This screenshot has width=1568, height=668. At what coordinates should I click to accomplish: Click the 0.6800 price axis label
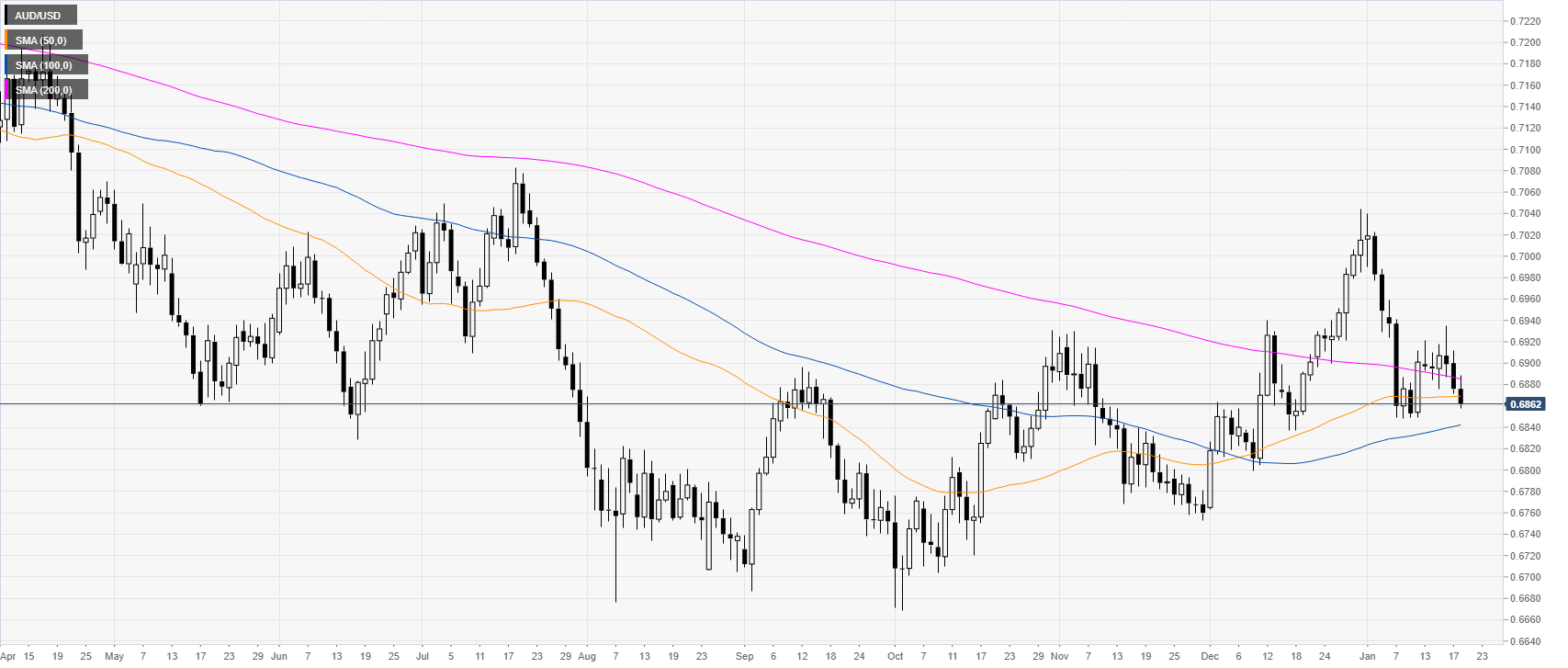tap(1525, 470)
